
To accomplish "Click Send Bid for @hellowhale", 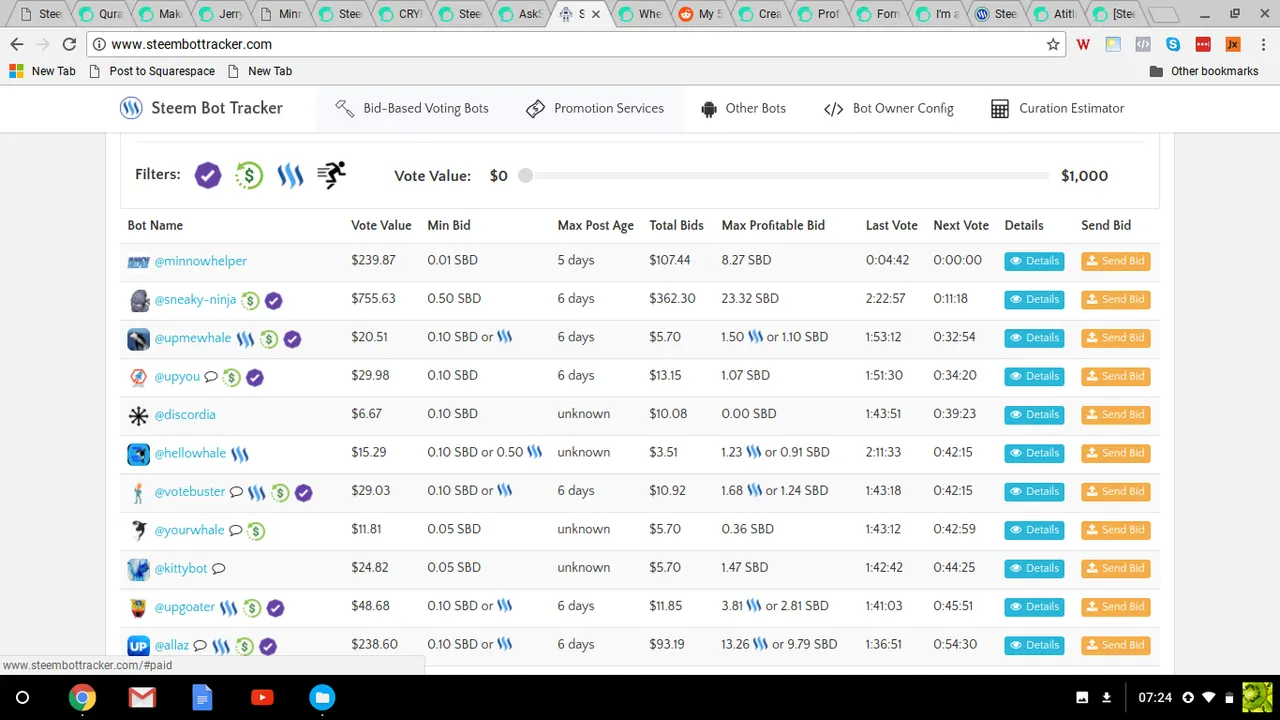I will click(1115, 453).
